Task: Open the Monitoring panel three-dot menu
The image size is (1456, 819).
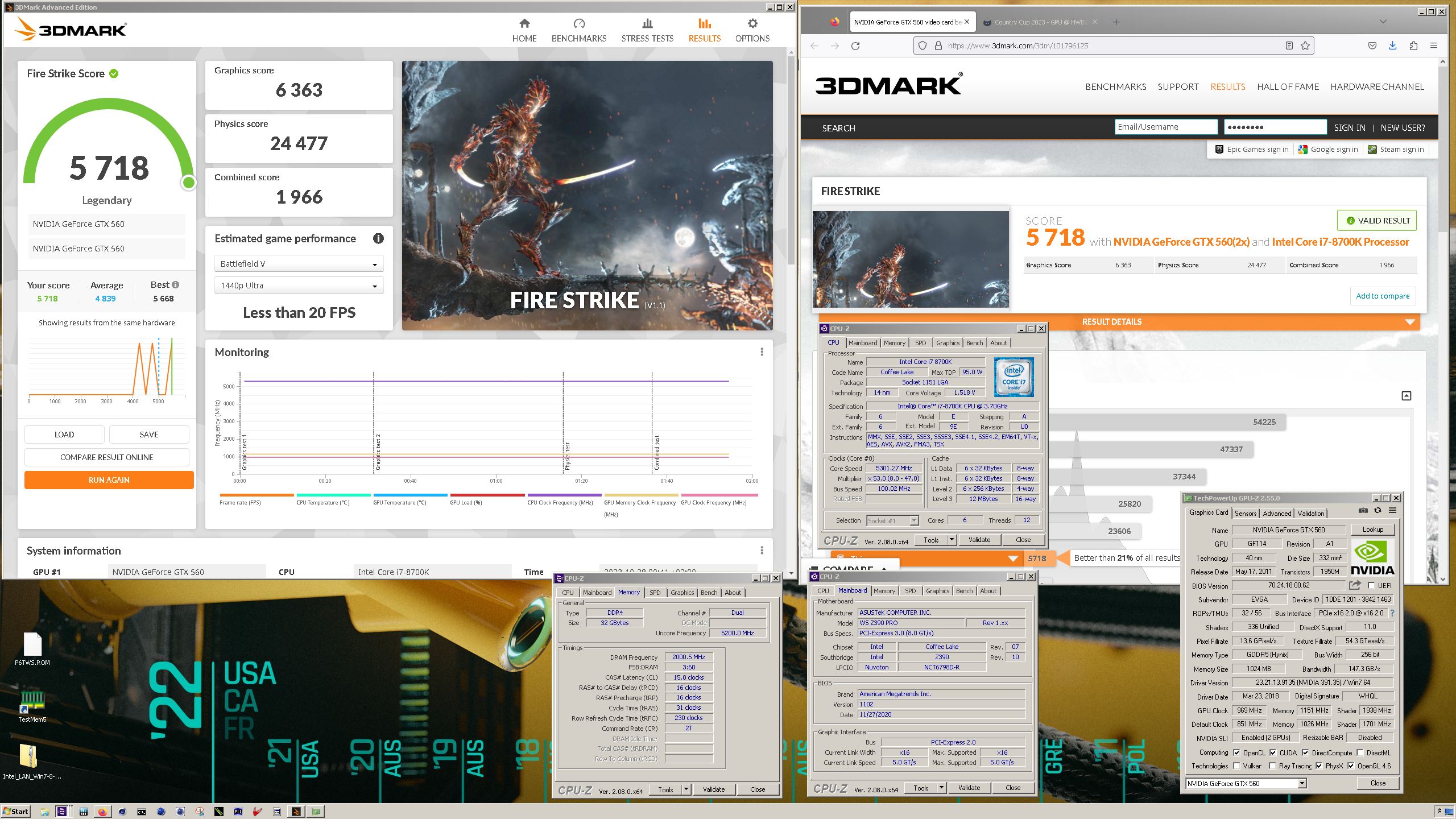Action: point(762,352)
